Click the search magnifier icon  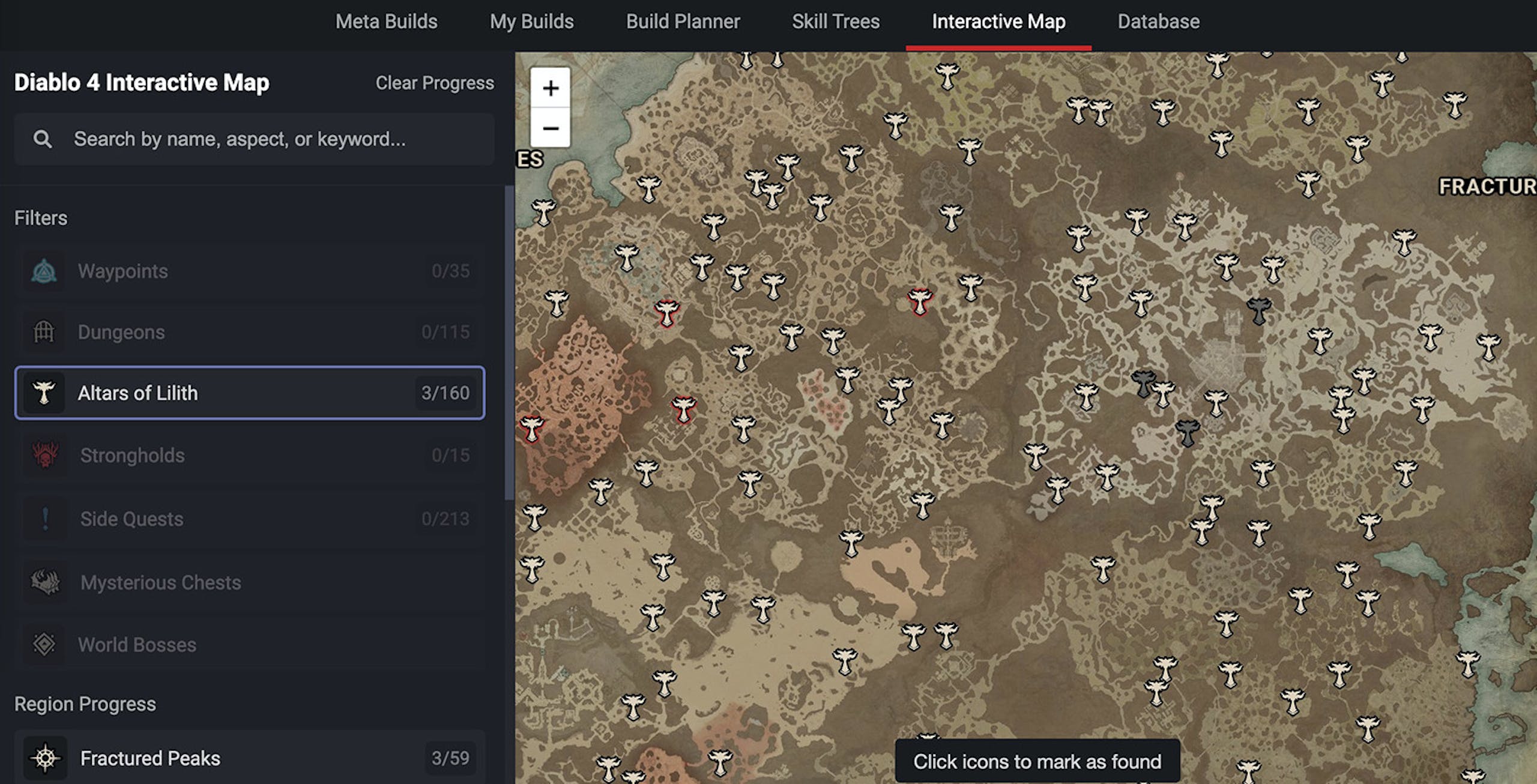click(43, 139)
